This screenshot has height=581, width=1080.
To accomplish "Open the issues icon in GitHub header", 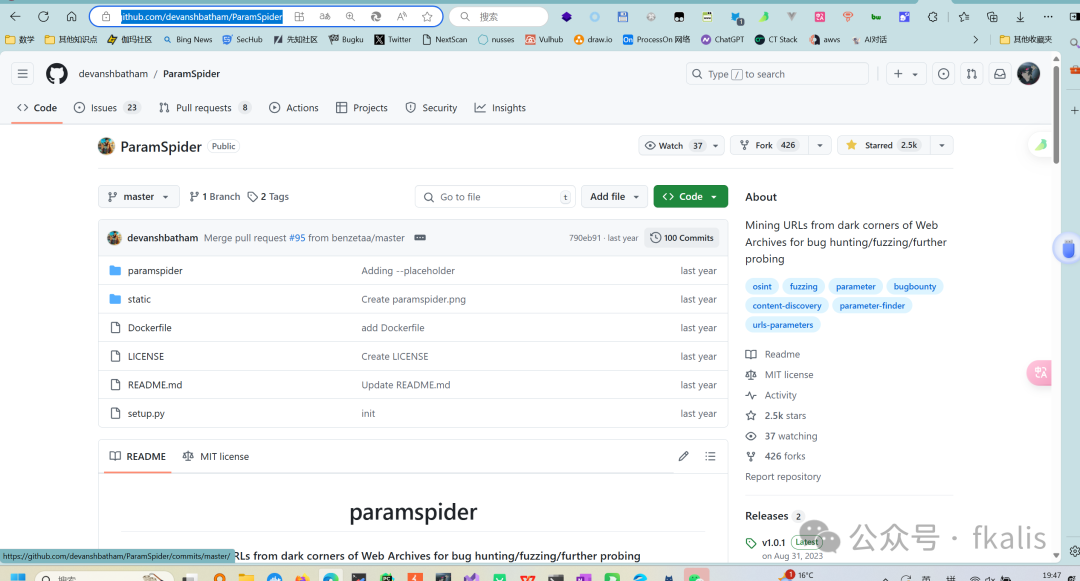I will pos(944,74).
